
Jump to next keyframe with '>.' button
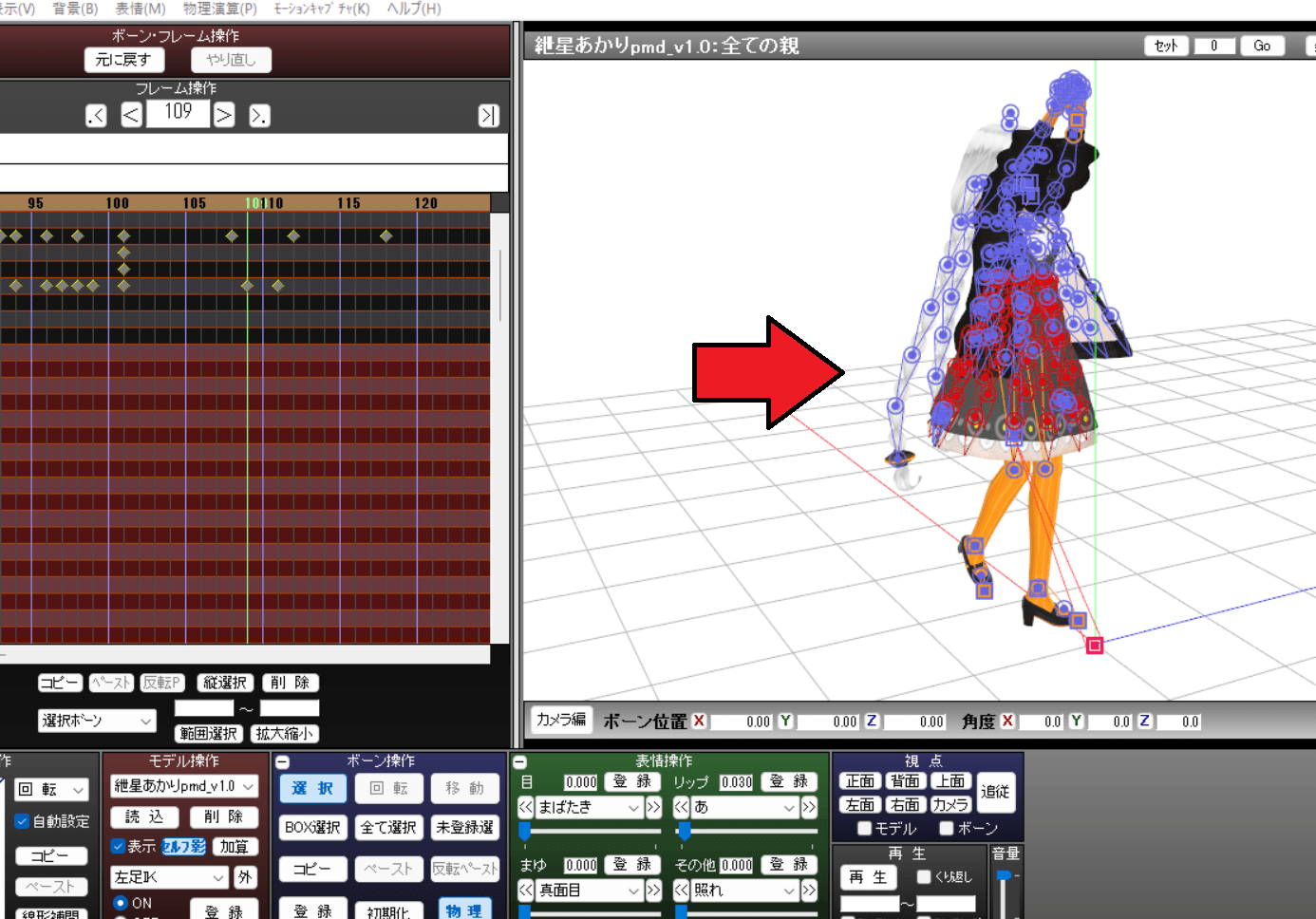coord(259,116)
